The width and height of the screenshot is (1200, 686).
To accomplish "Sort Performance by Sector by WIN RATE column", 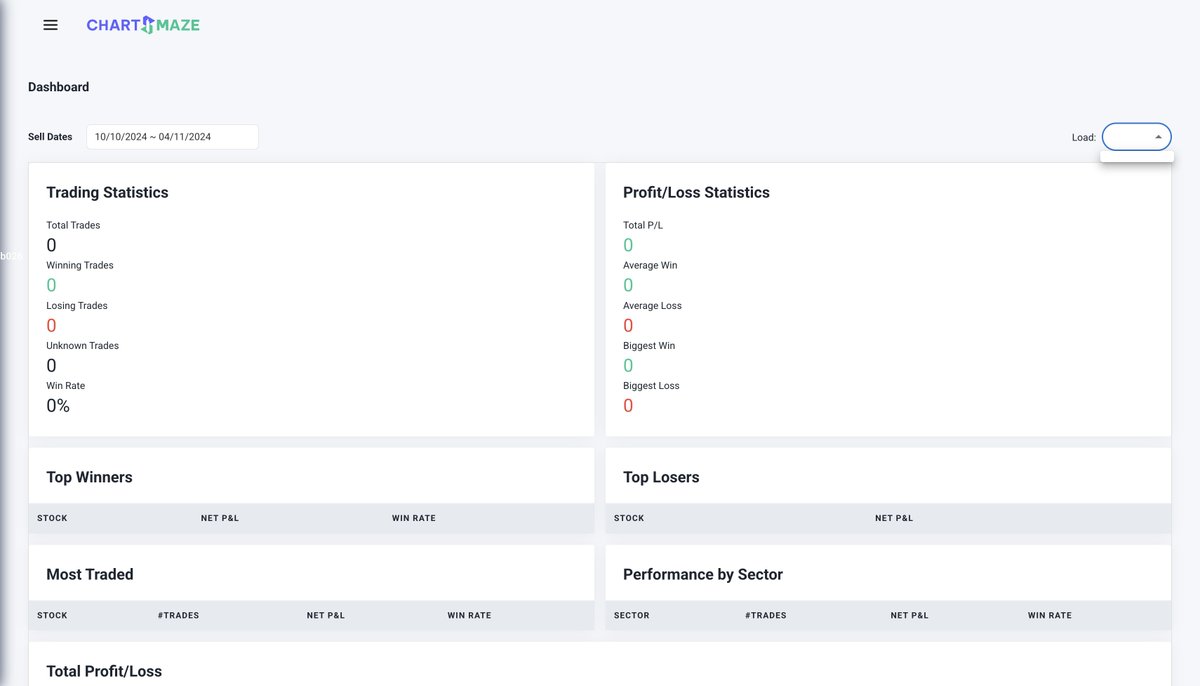I will (x=1050, y=615).
